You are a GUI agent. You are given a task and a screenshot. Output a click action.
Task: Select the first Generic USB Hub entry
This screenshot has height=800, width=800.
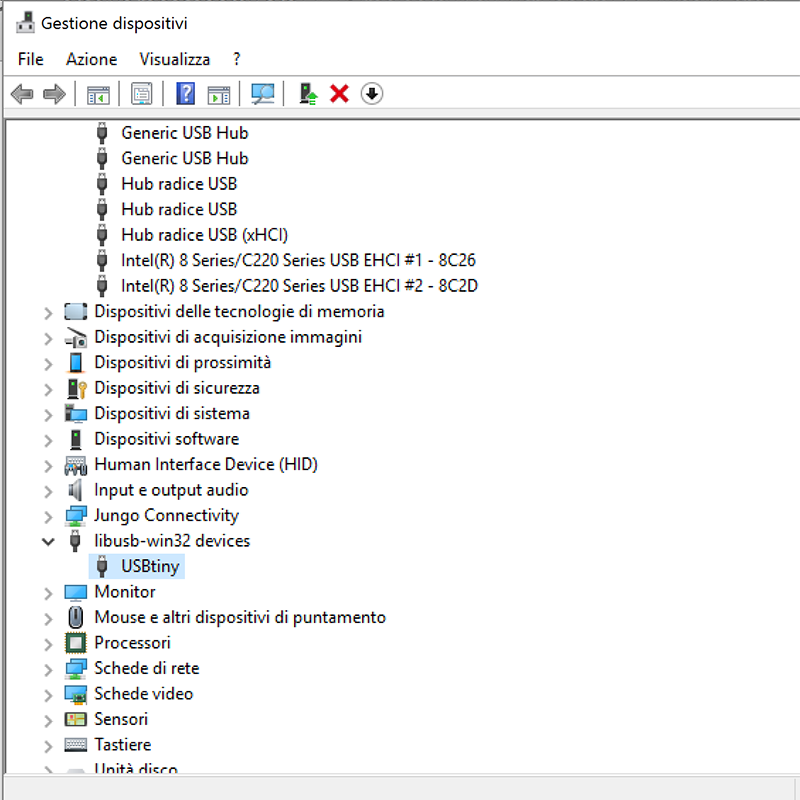[185, 133]
